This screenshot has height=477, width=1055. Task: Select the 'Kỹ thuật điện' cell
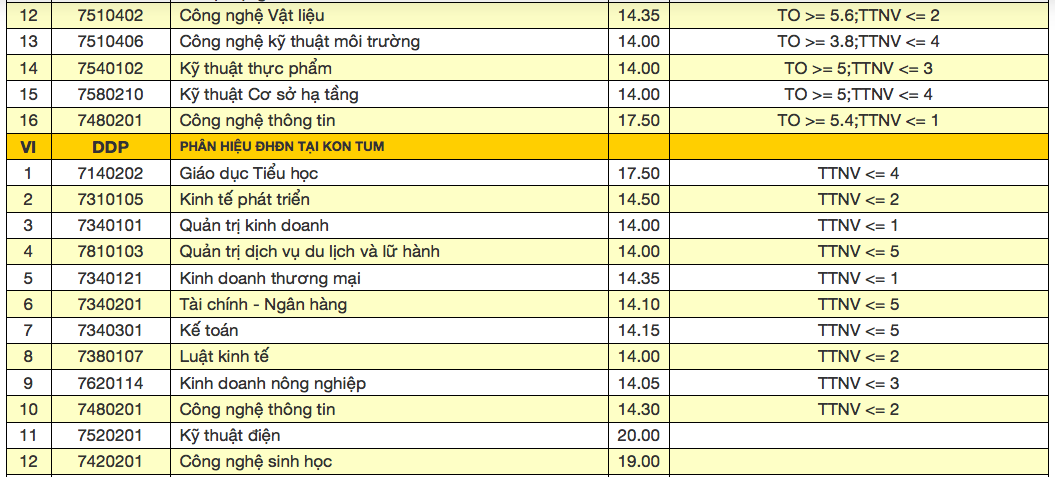coord(229,435)
